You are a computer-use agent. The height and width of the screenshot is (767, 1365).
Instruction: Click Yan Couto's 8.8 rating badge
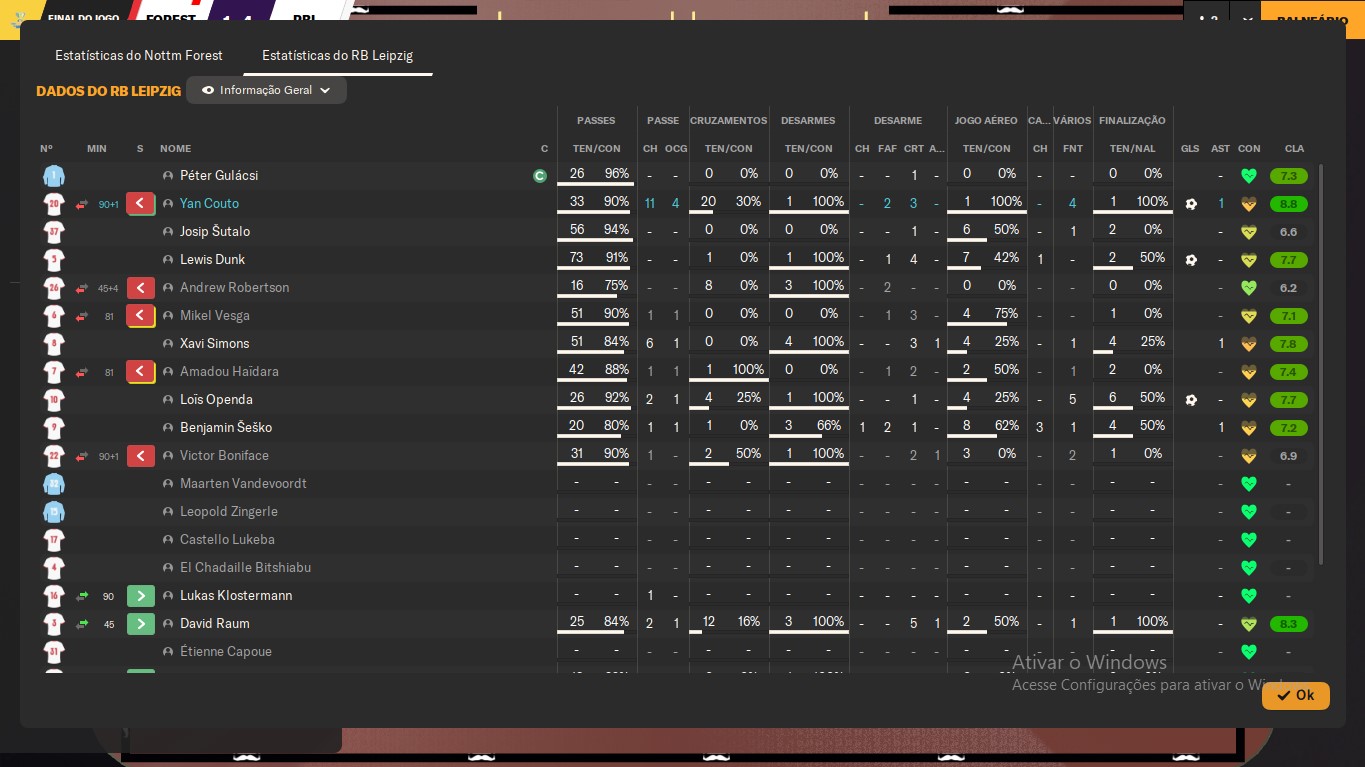pyautogui.click(x=1288, y=204)
